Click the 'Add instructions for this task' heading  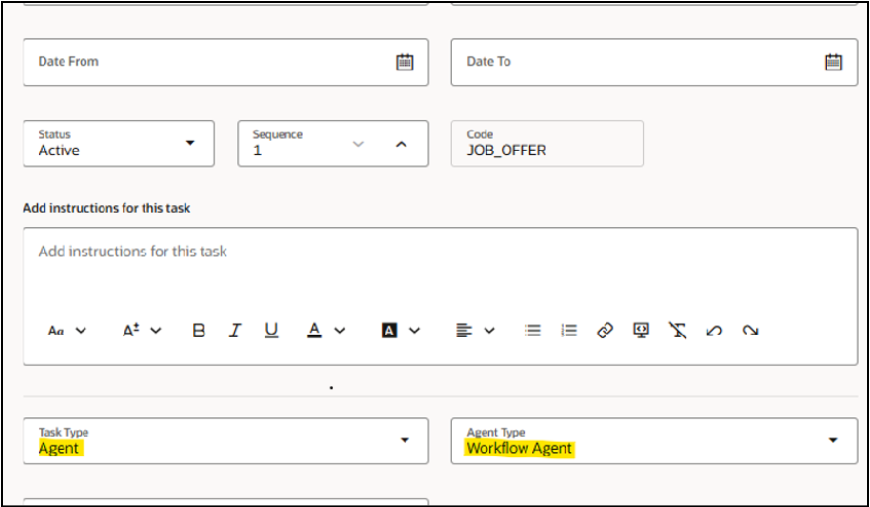tap(107, 209)
